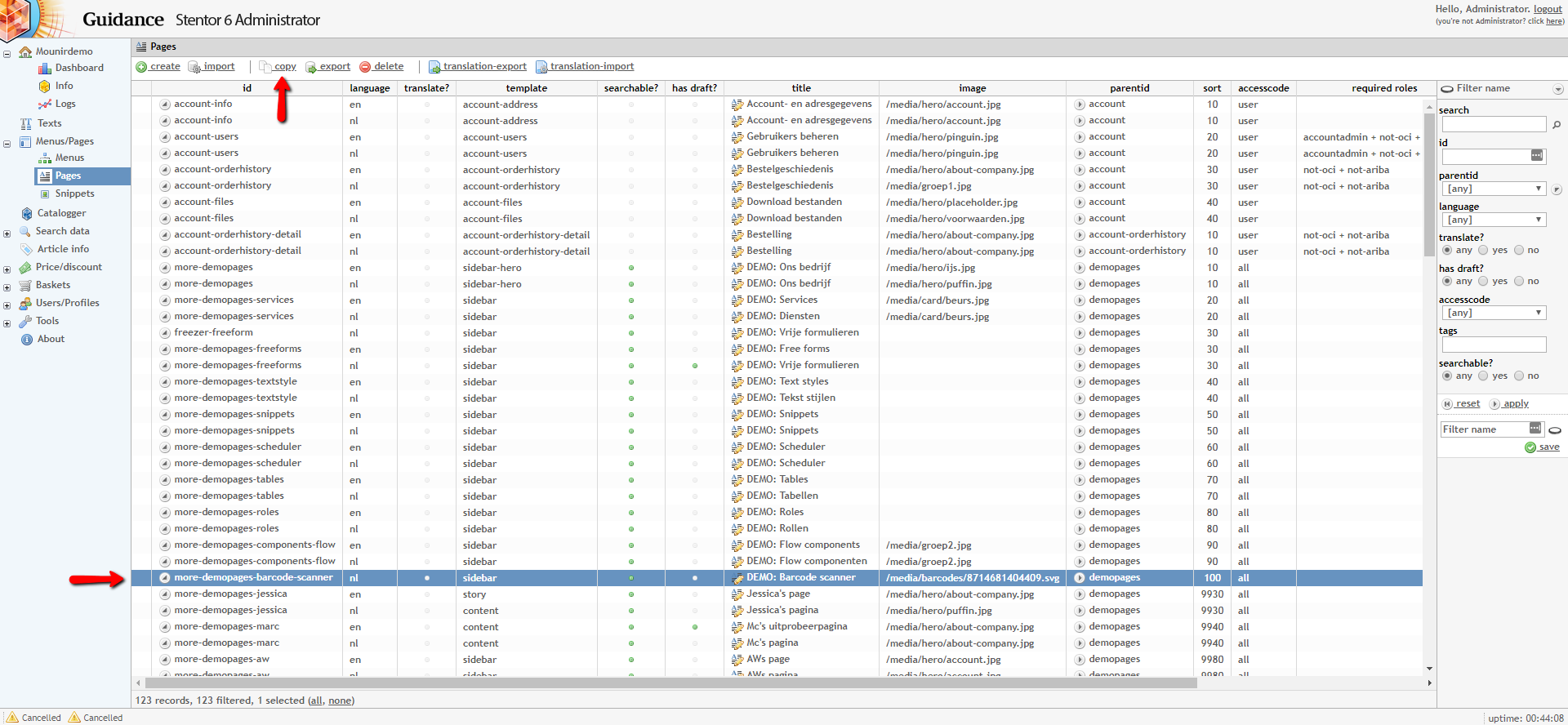Click the import toolbar button
This screenshot has width=1568, height=725.
point(212,67)
